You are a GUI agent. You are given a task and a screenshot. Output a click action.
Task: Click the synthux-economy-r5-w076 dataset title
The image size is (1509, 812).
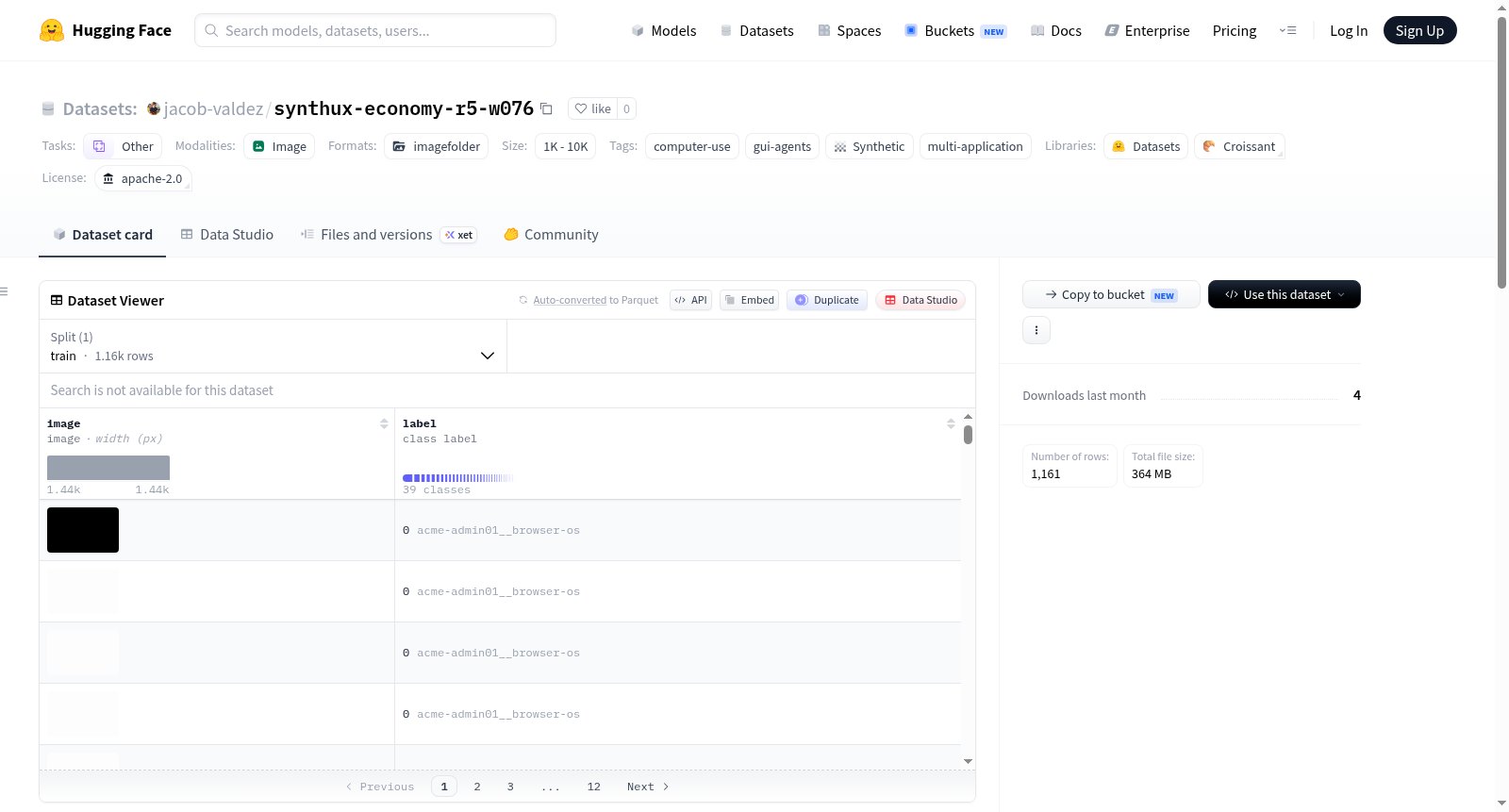[404, 108]
